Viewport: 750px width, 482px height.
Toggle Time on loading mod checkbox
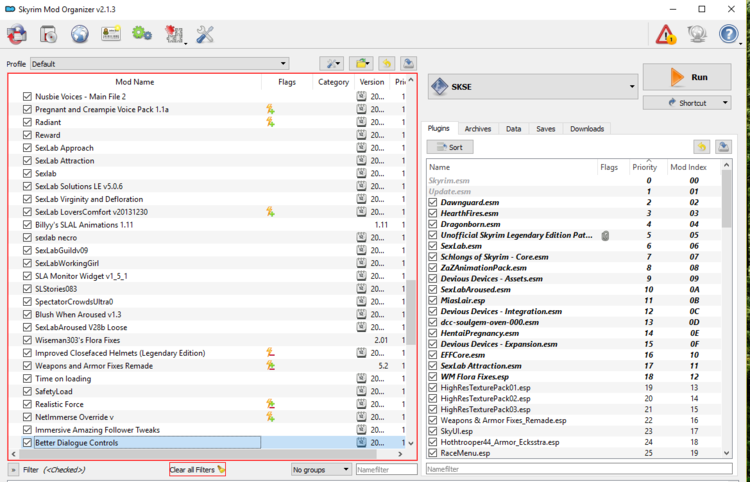coord(27,379)
